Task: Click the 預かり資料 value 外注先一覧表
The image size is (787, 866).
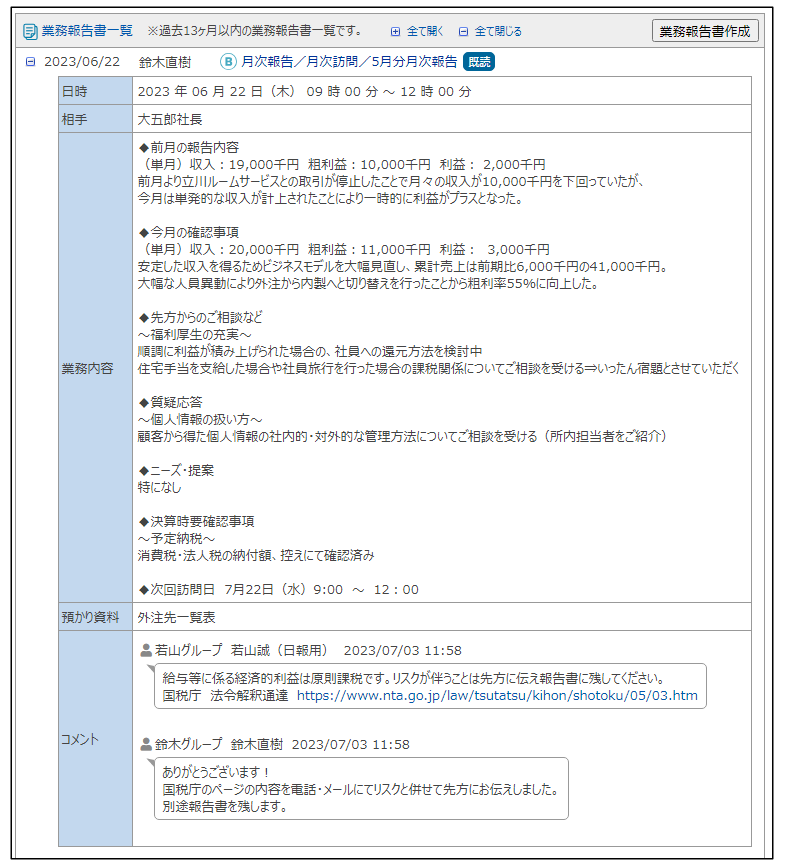Action: pyautogui.click(x=176, y=617)
